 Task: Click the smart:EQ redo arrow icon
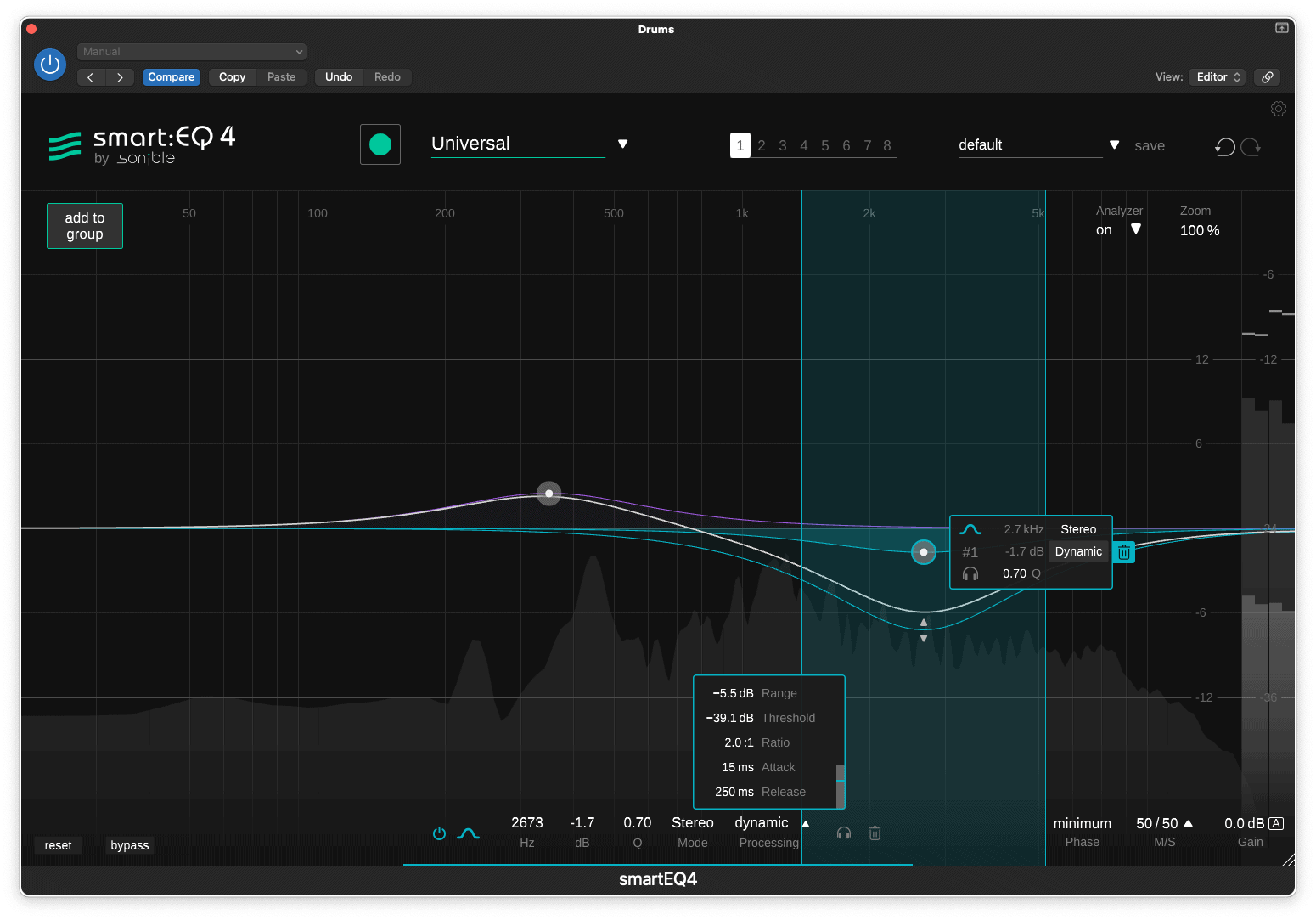(1251, 147)
